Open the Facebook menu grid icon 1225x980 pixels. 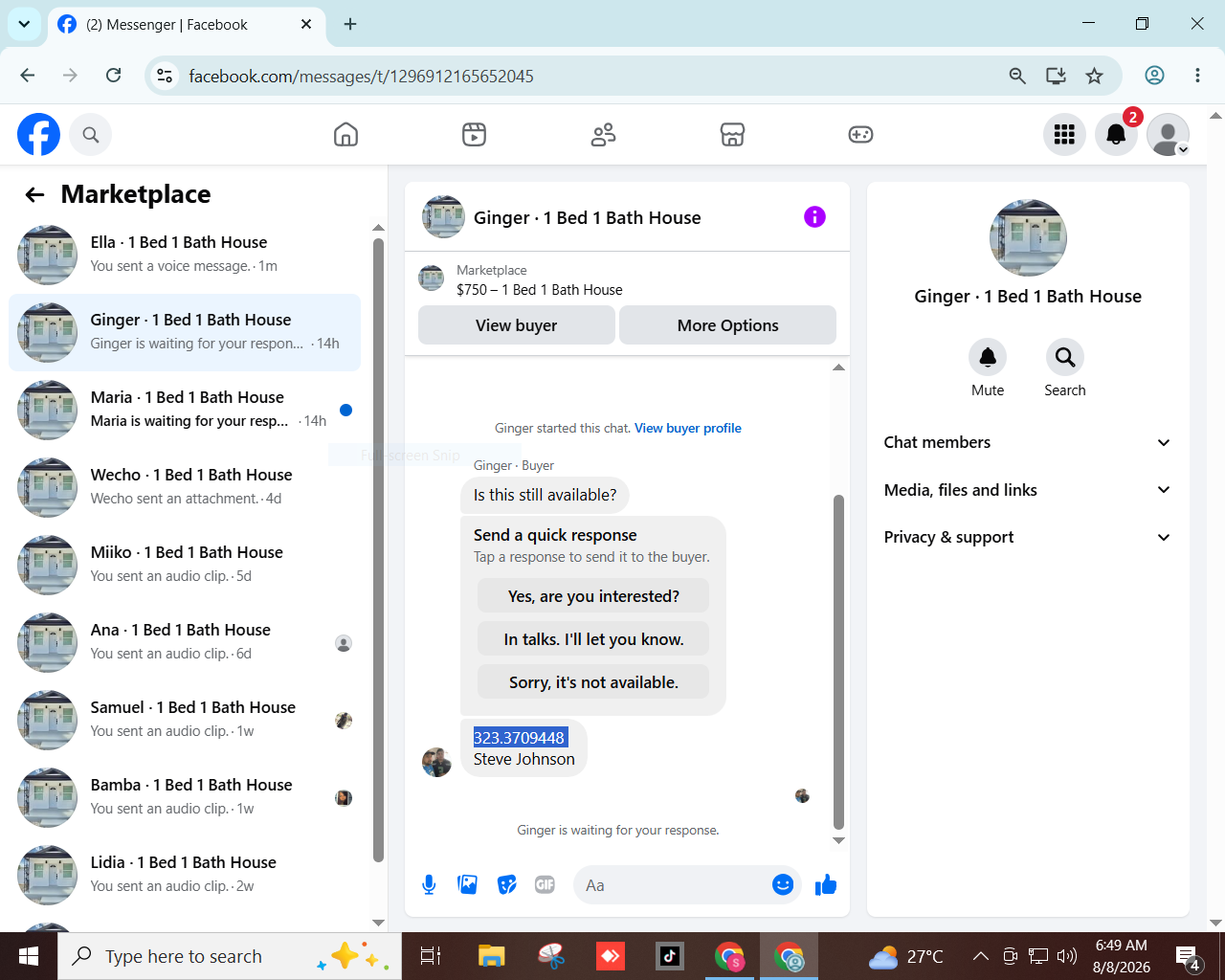point(1064,135)
